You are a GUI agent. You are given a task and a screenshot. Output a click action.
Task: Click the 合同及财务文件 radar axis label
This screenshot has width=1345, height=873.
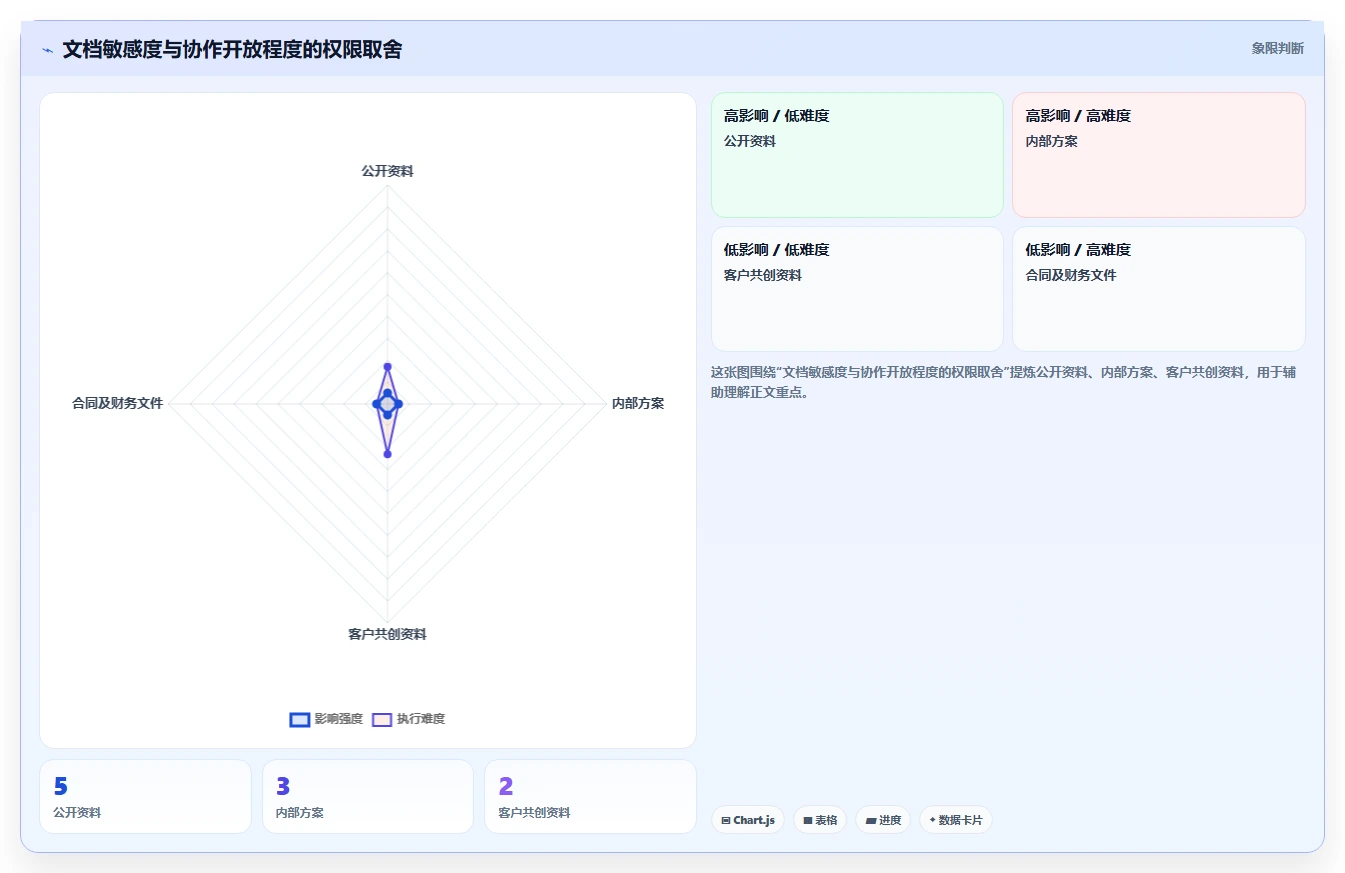click(117, 403)
